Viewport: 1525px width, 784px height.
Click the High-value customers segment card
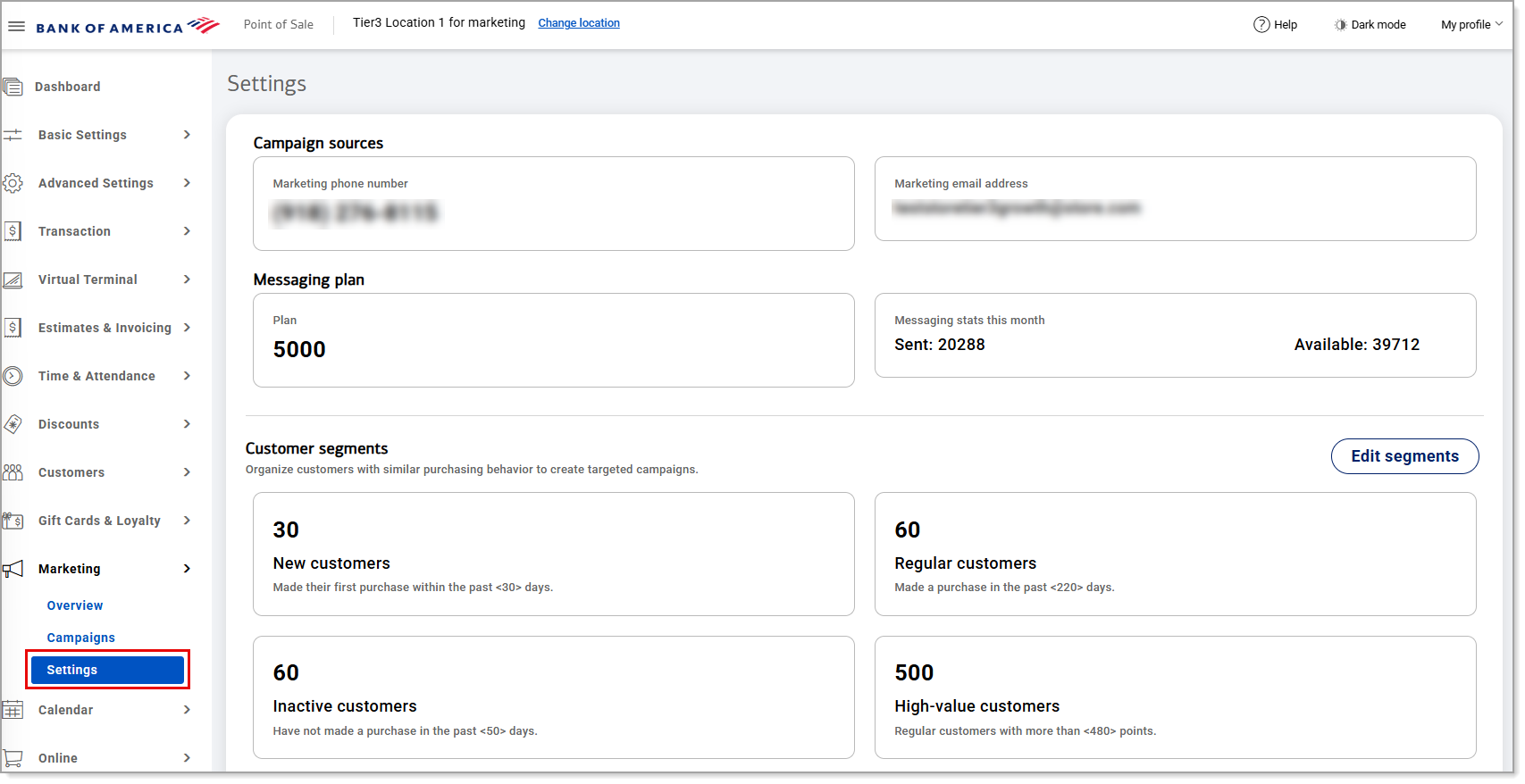point(1175,697)
